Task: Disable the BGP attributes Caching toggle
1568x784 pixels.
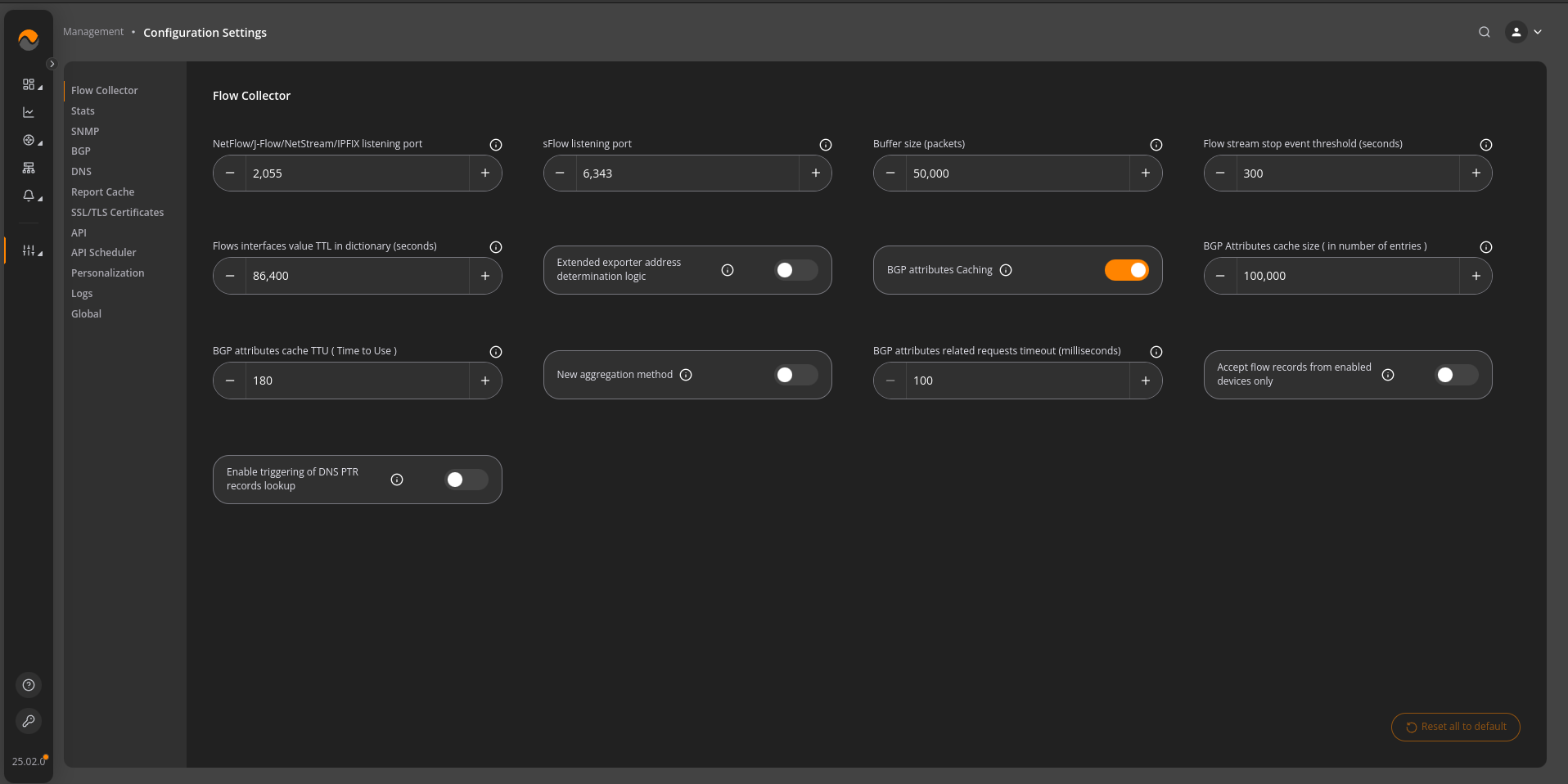Action: click(x=1127, y=270)
